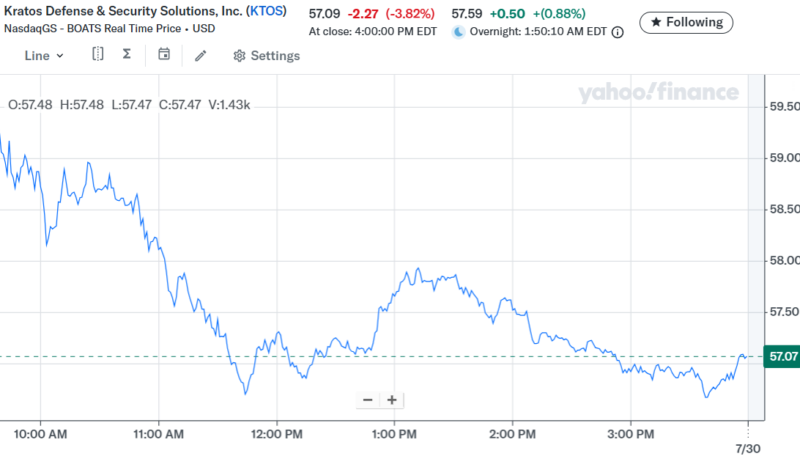Open indicators via the sigma icon
Viewport: 800px width, 456px height.
coord(127,55)
